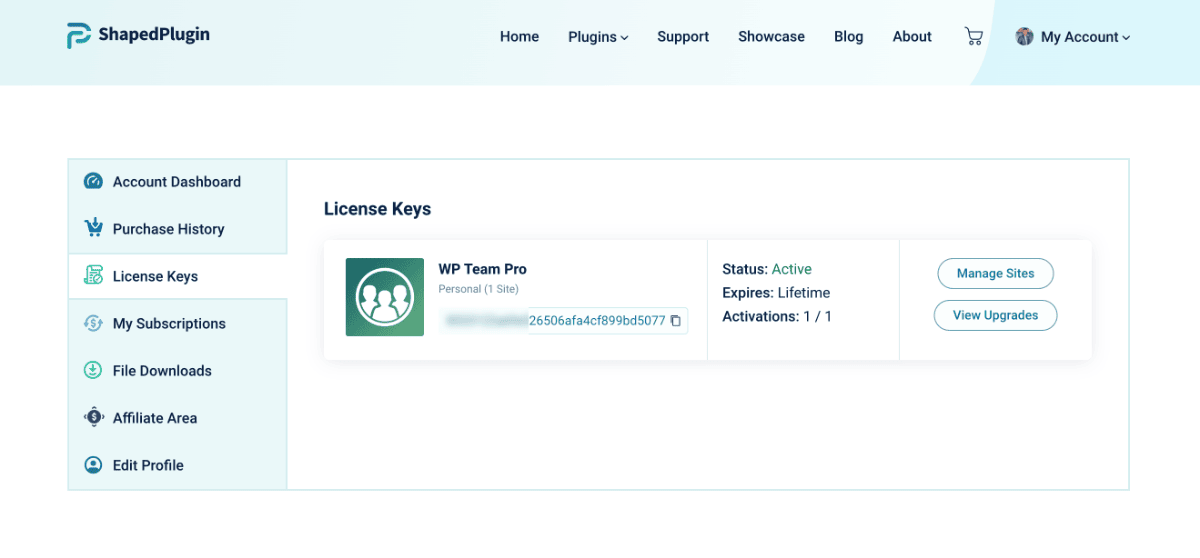Click the My Subscriptions dollar icon

[x=93, y=323]
